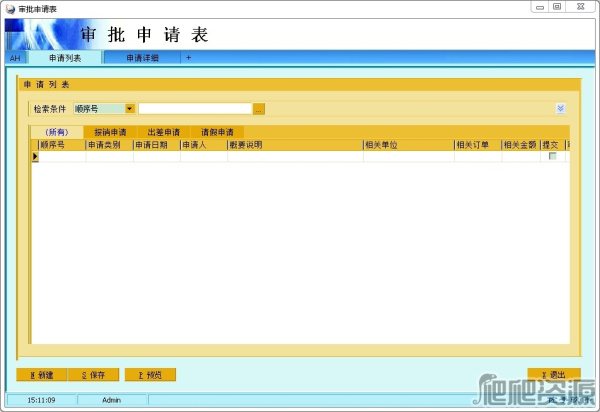Click the 相关单位 column header
This screenshot has width=600, height=412.
click(409, 145)
